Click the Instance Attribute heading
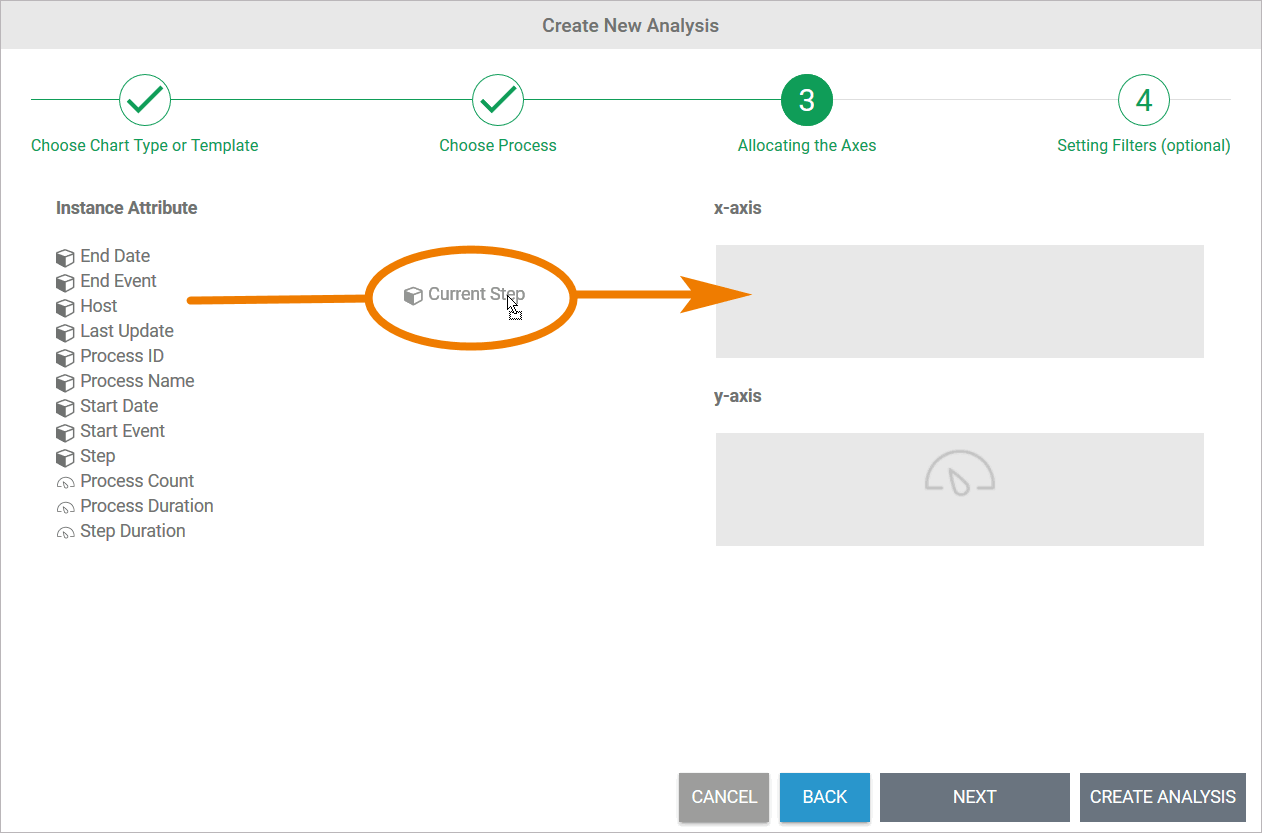Screen dimensions: 1262x833 pos(127,208)
